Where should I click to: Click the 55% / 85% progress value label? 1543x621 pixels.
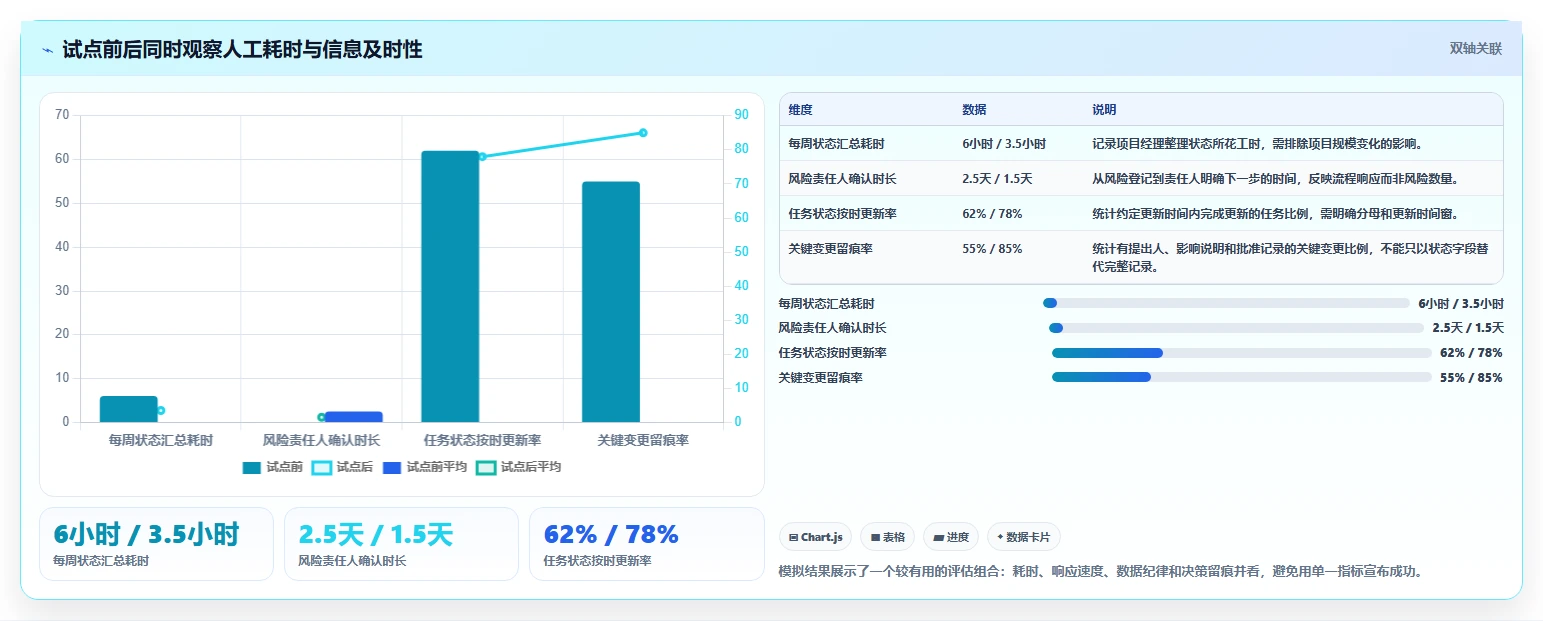(1471, 377)
